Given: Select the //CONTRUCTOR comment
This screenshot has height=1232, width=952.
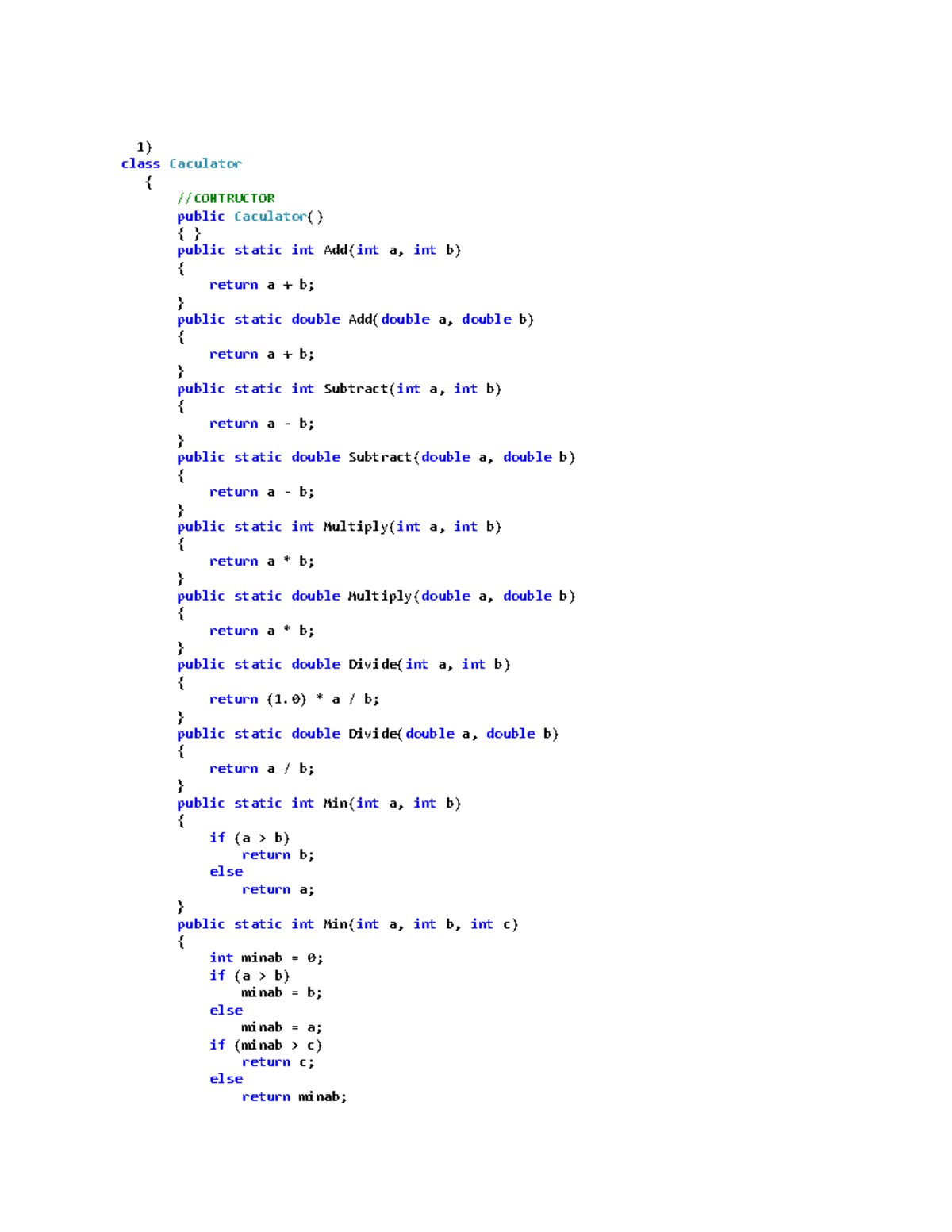Looking at the screenshot, I should (226, 198).
